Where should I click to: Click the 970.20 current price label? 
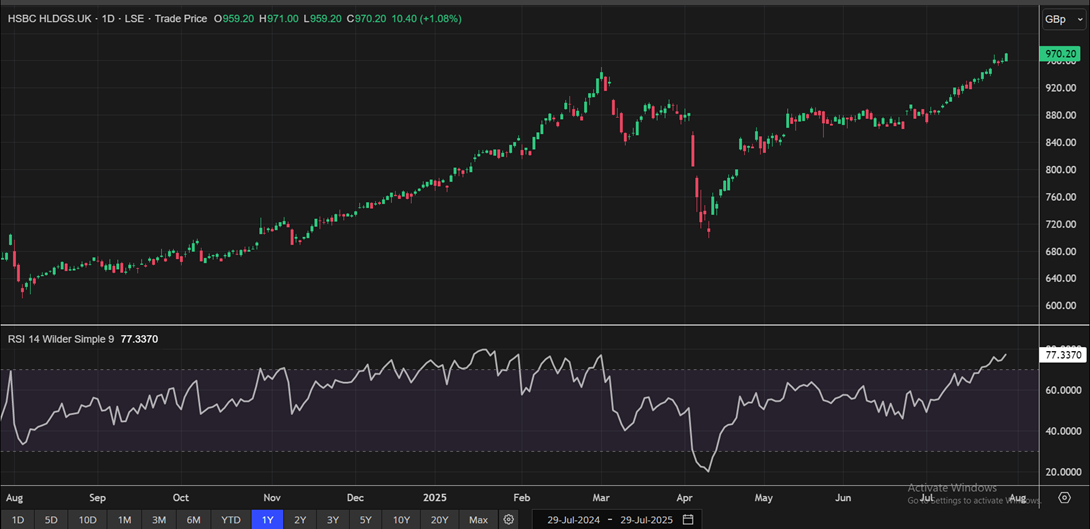(x=1060, y=54)
